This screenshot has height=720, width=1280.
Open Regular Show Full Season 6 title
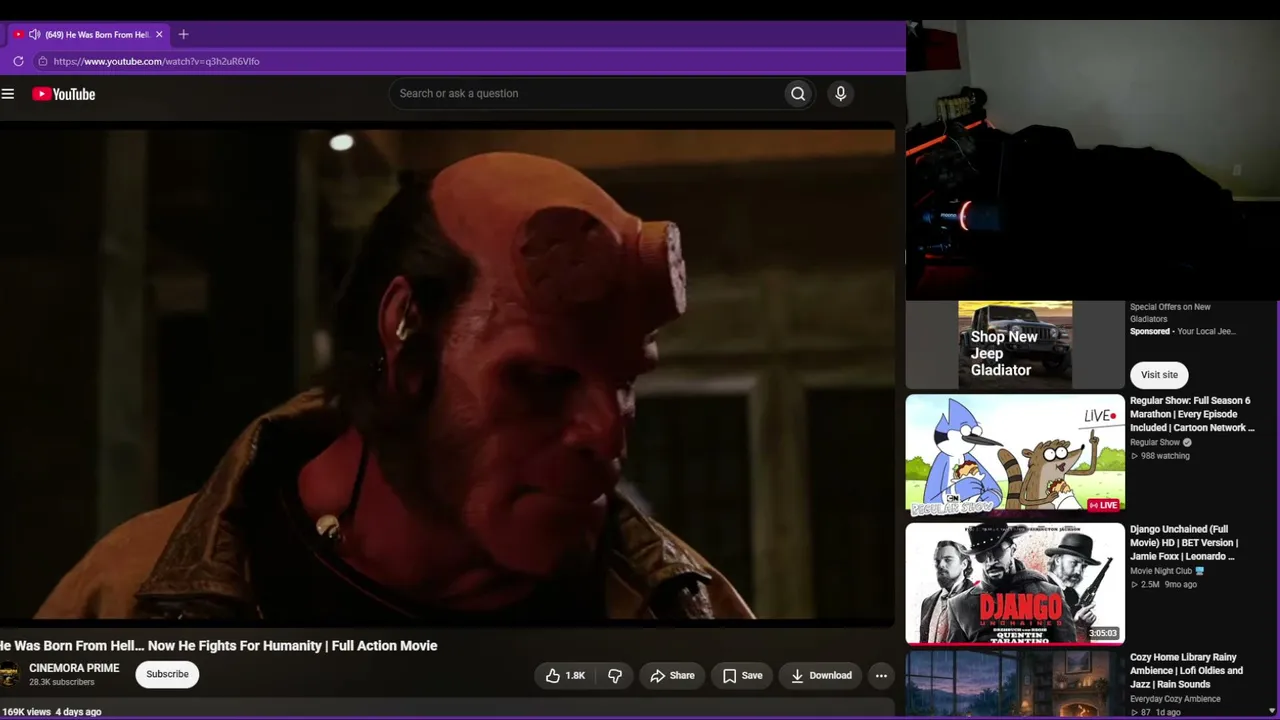1192,414
